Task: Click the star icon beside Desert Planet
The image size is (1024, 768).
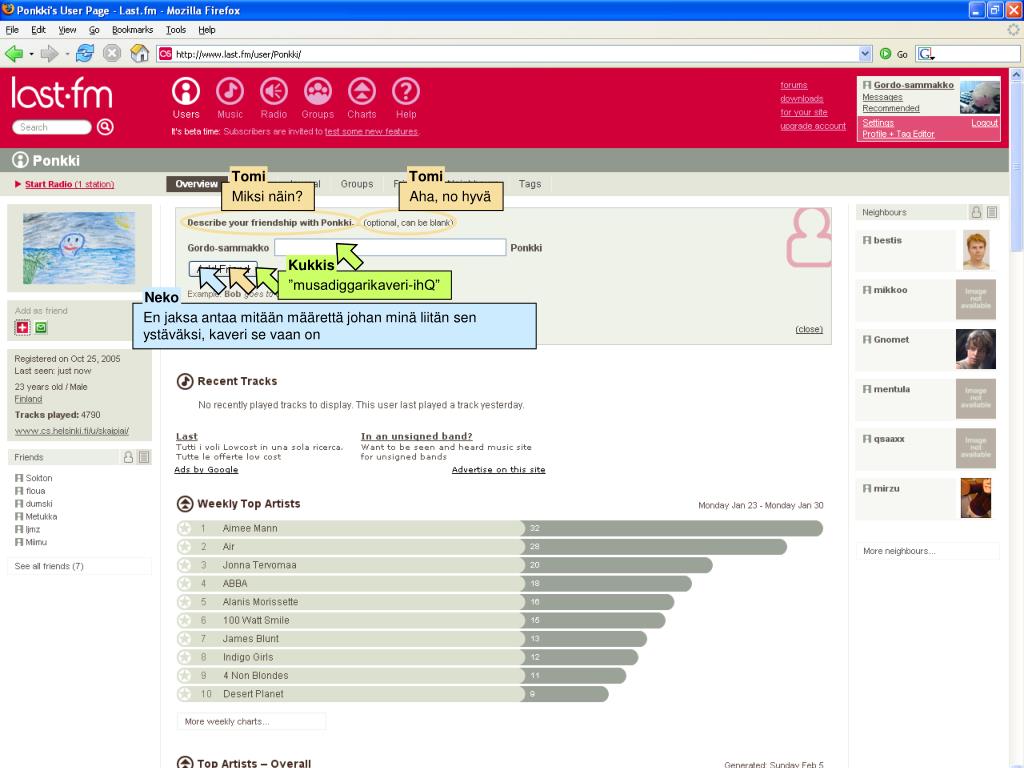Action: pyautogui.click(x=185, y=694)
